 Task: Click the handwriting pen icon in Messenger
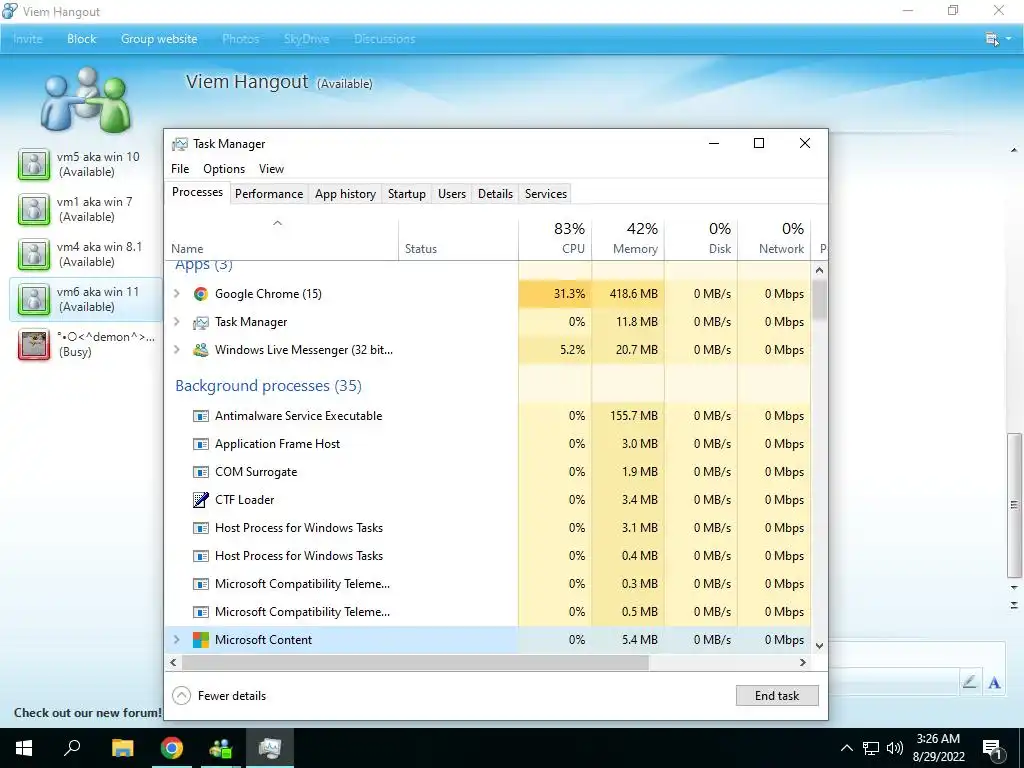coord(970,682)
